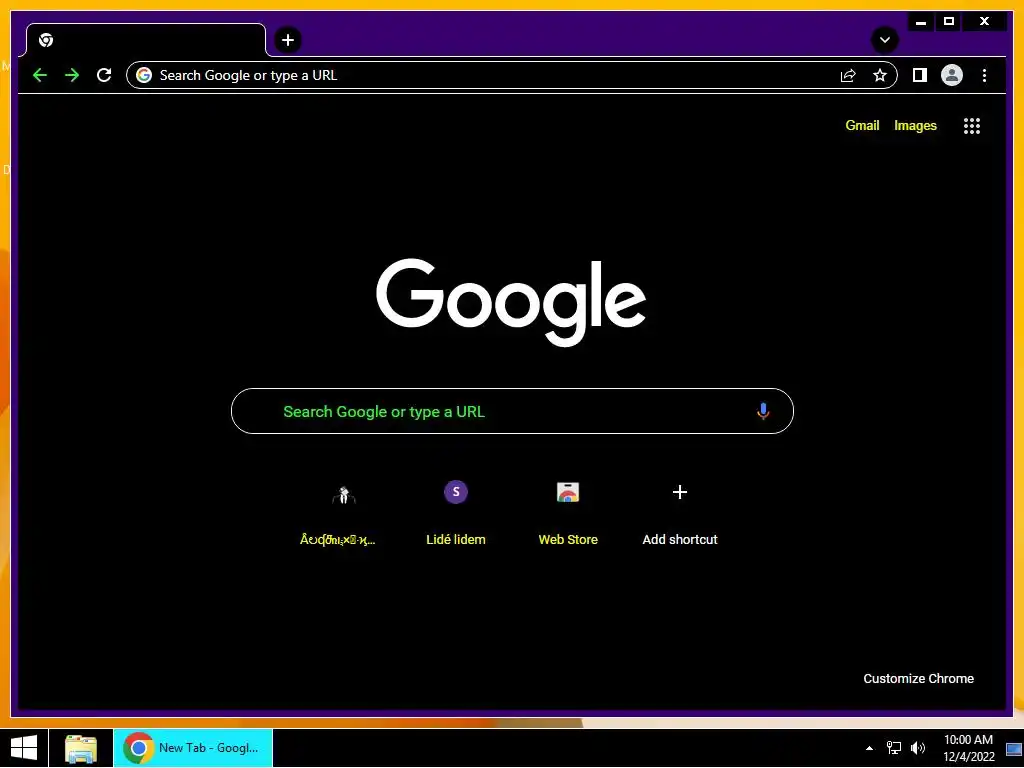Open the Web Store shortcut
Image resolution: width=1024 pixels, height=768 pixels.
(568, 512)
